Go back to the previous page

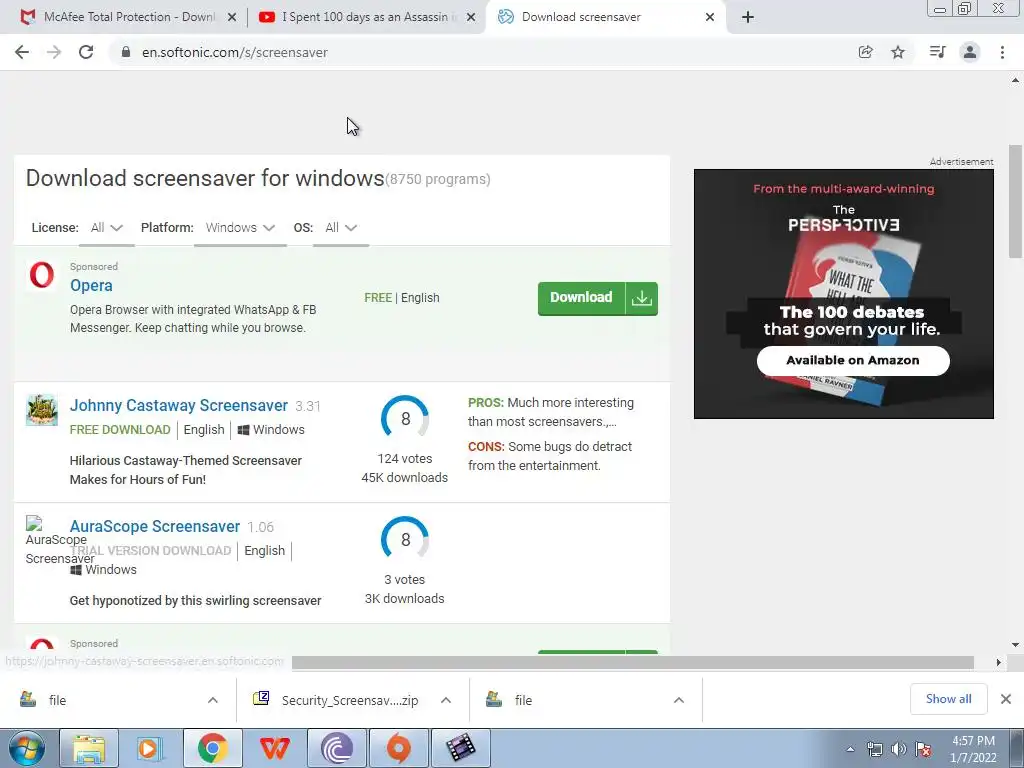(22, 52)
